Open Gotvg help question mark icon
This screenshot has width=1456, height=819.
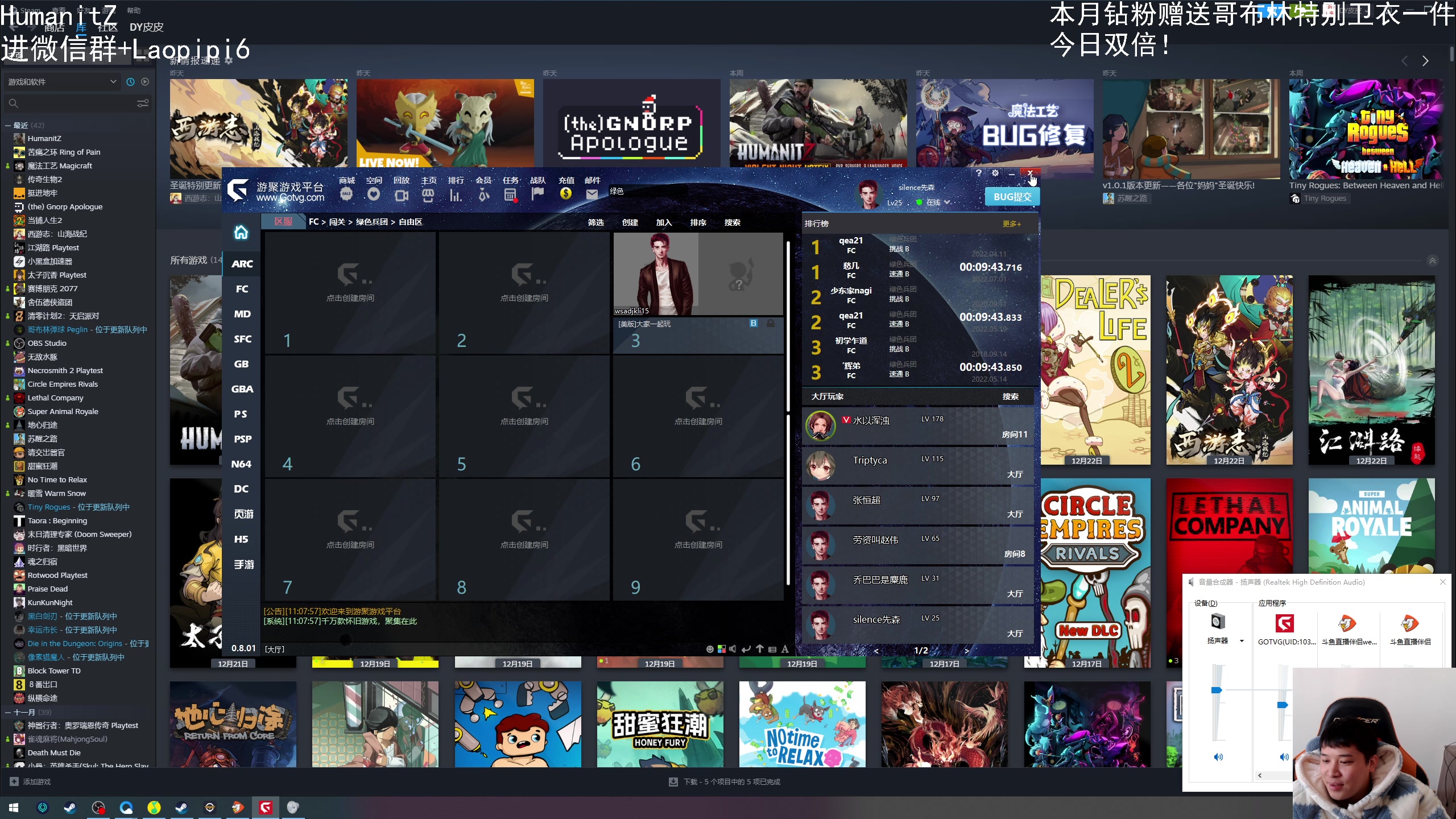[x=978, y=173]
